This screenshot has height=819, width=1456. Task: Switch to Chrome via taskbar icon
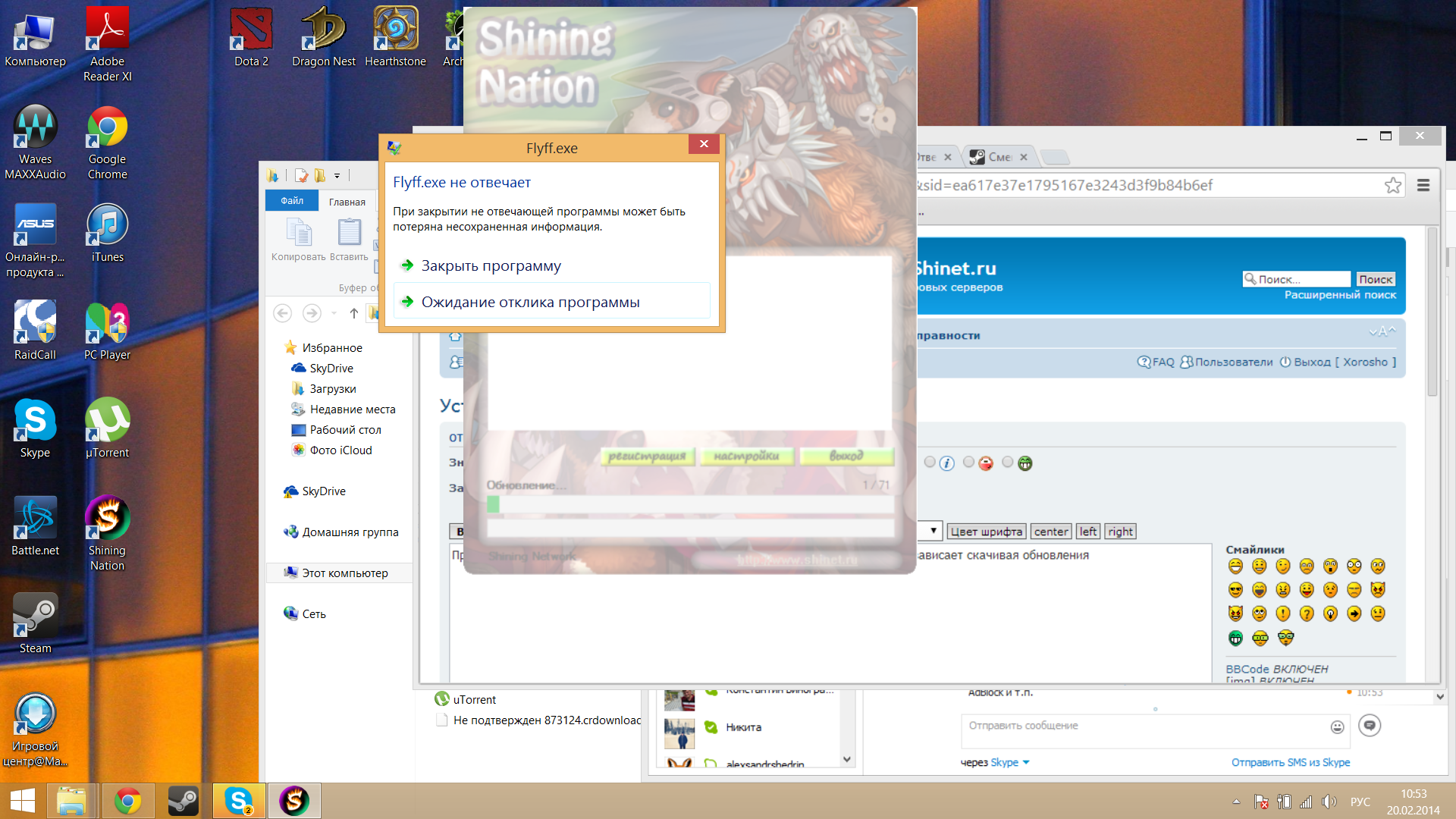pyautogui.click(x=127, y=801)
